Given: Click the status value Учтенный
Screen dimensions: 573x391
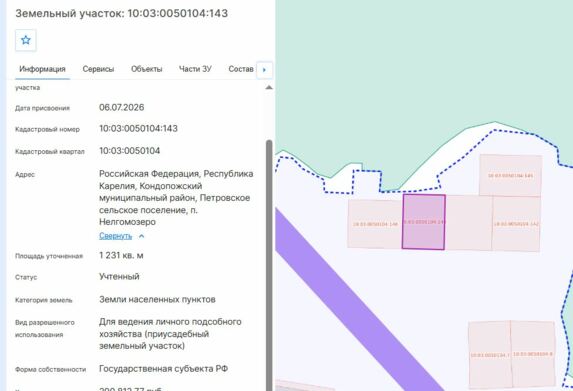Looking at the screenshot, I should (x=119, y=277).
